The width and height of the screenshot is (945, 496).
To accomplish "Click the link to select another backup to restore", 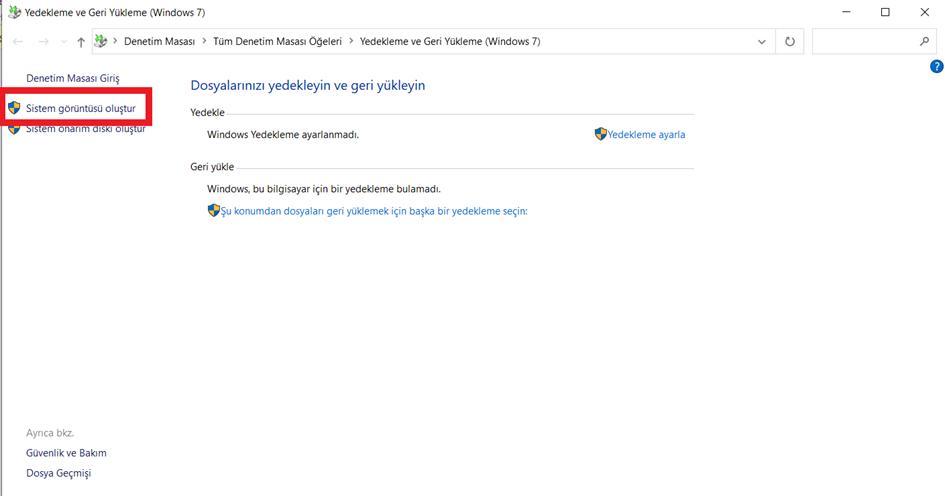I will (374, 211).
